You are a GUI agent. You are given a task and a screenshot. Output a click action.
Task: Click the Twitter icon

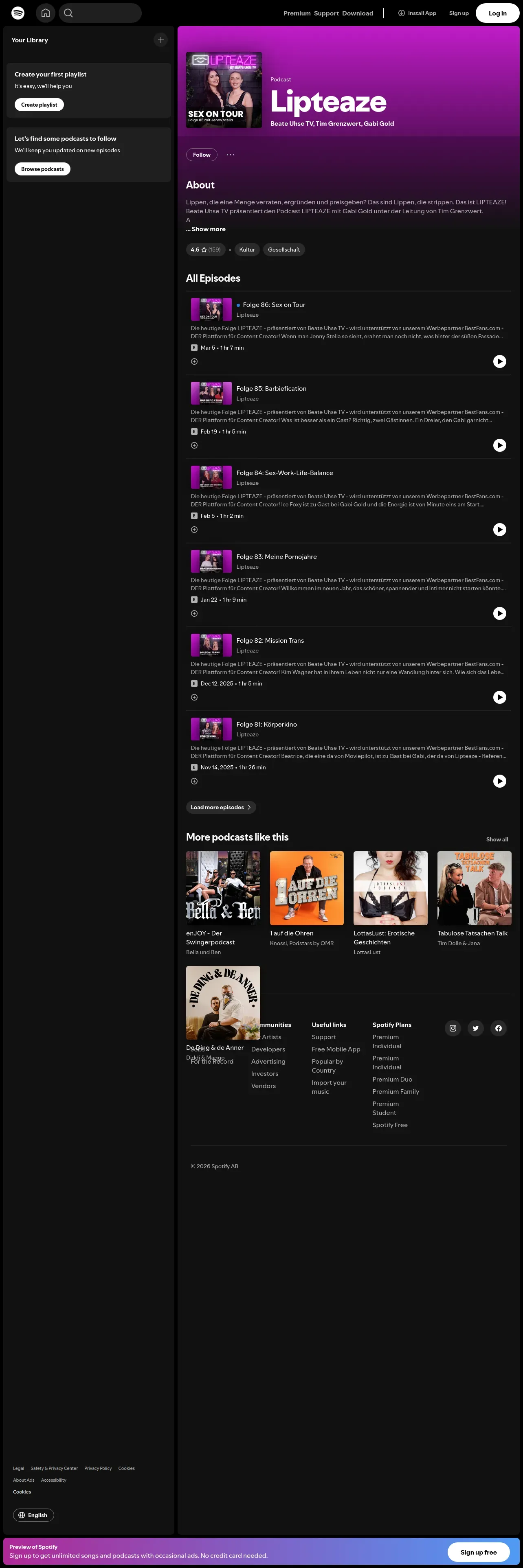[475, 1029]
